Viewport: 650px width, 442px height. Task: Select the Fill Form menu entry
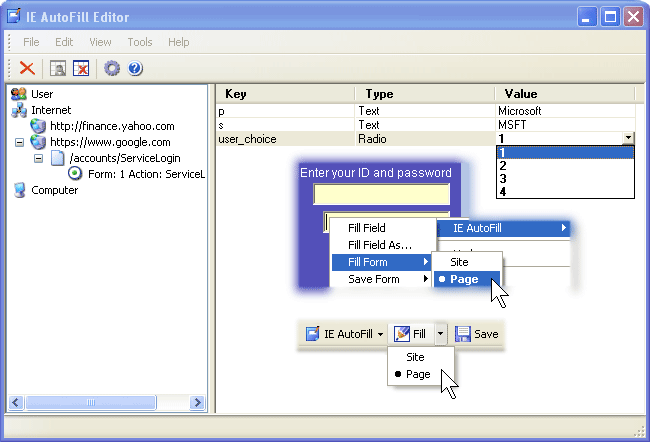click(x=381, y=262)
